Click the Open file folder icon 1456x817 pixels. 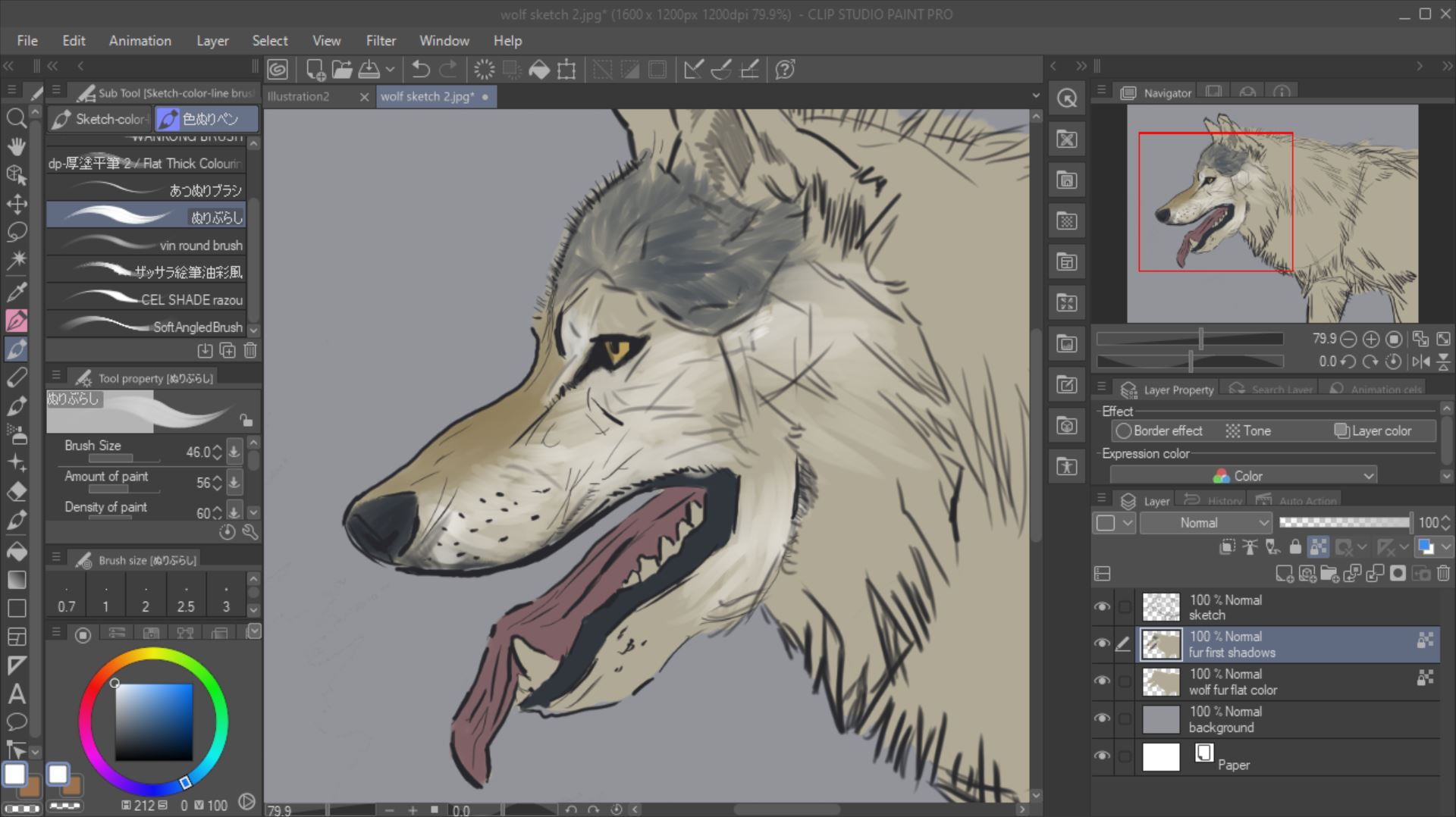(342, 70)
